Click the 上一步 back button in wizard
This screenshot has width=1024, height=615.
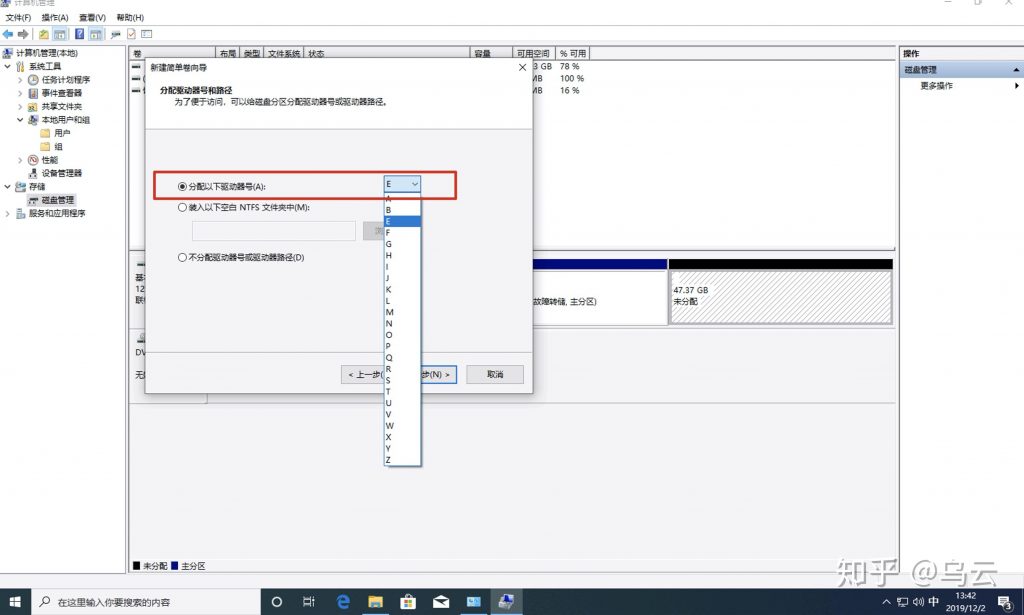coord(362,374)
